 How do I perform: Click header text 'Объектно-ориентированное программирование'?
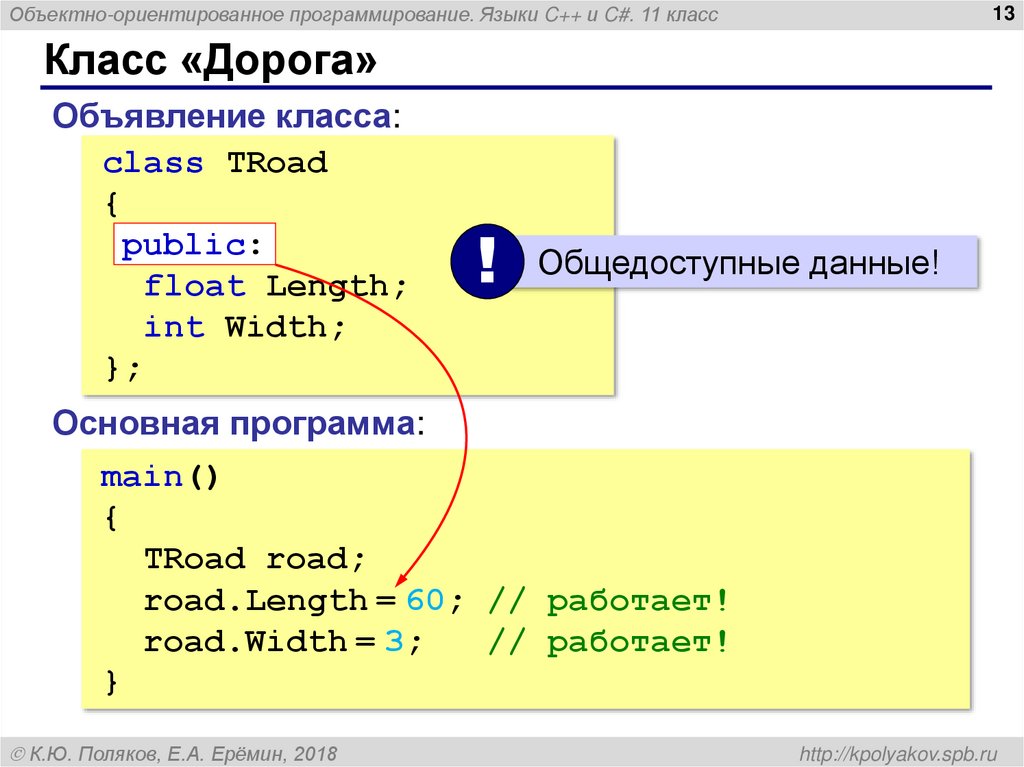[x=240, y=14]
